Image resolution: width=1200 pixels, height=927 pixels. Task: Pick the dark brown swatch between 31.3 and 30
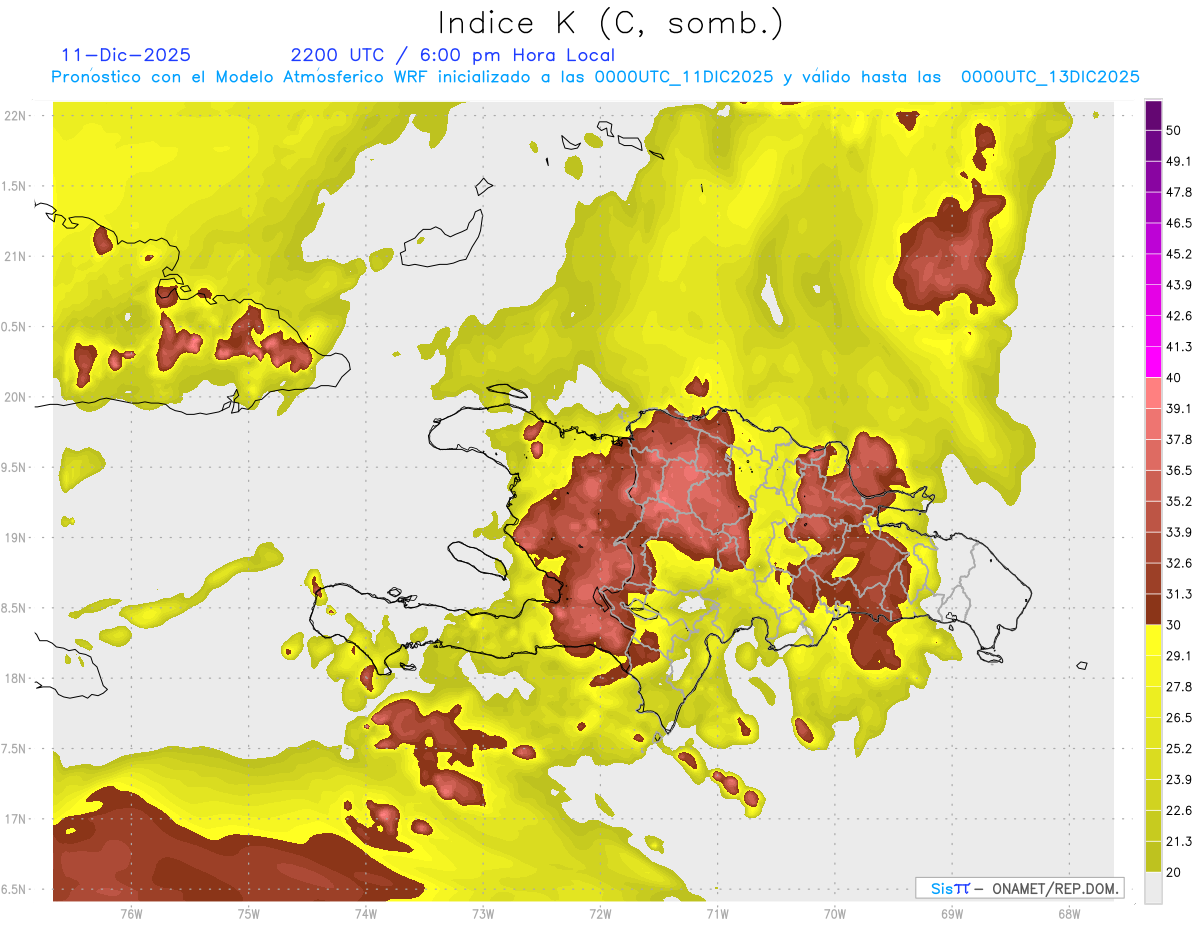coord(1153,610)
